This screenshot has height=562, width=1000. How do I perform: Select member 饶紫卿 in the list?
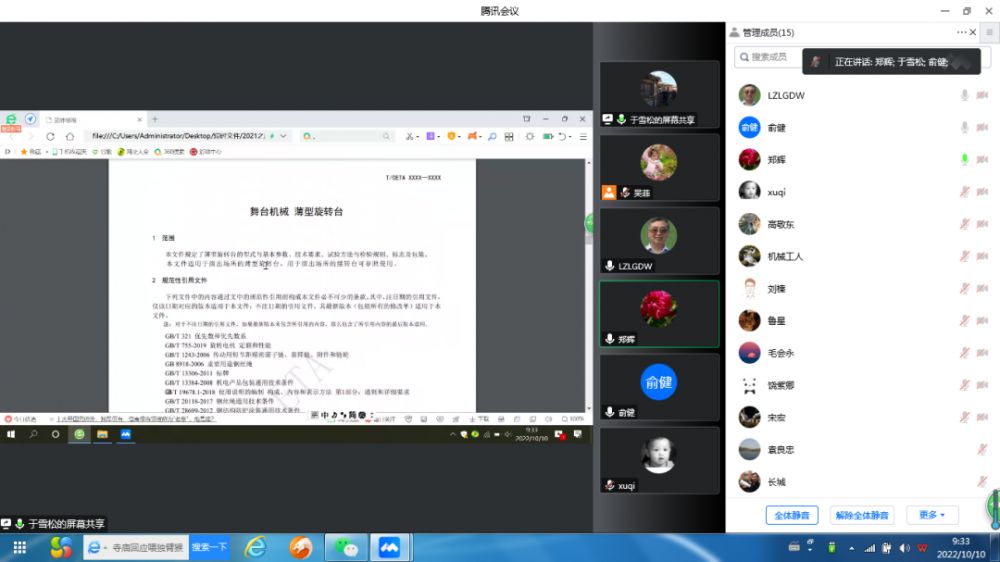pos(863,385)
